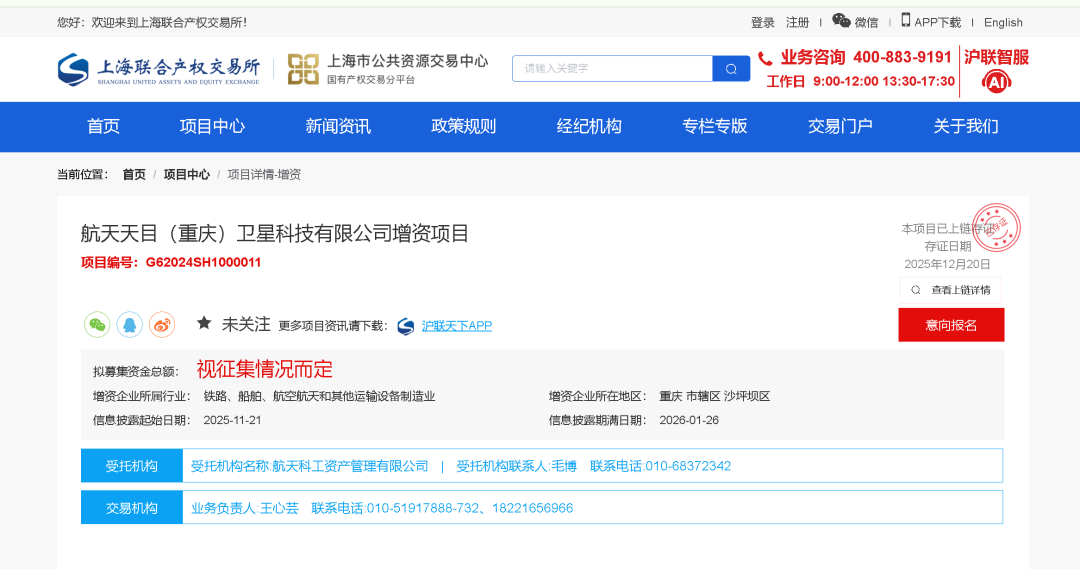This screenshot has width=1080, height=569.
Task: Go to the 政策规则 menu item
Action: 463,127
